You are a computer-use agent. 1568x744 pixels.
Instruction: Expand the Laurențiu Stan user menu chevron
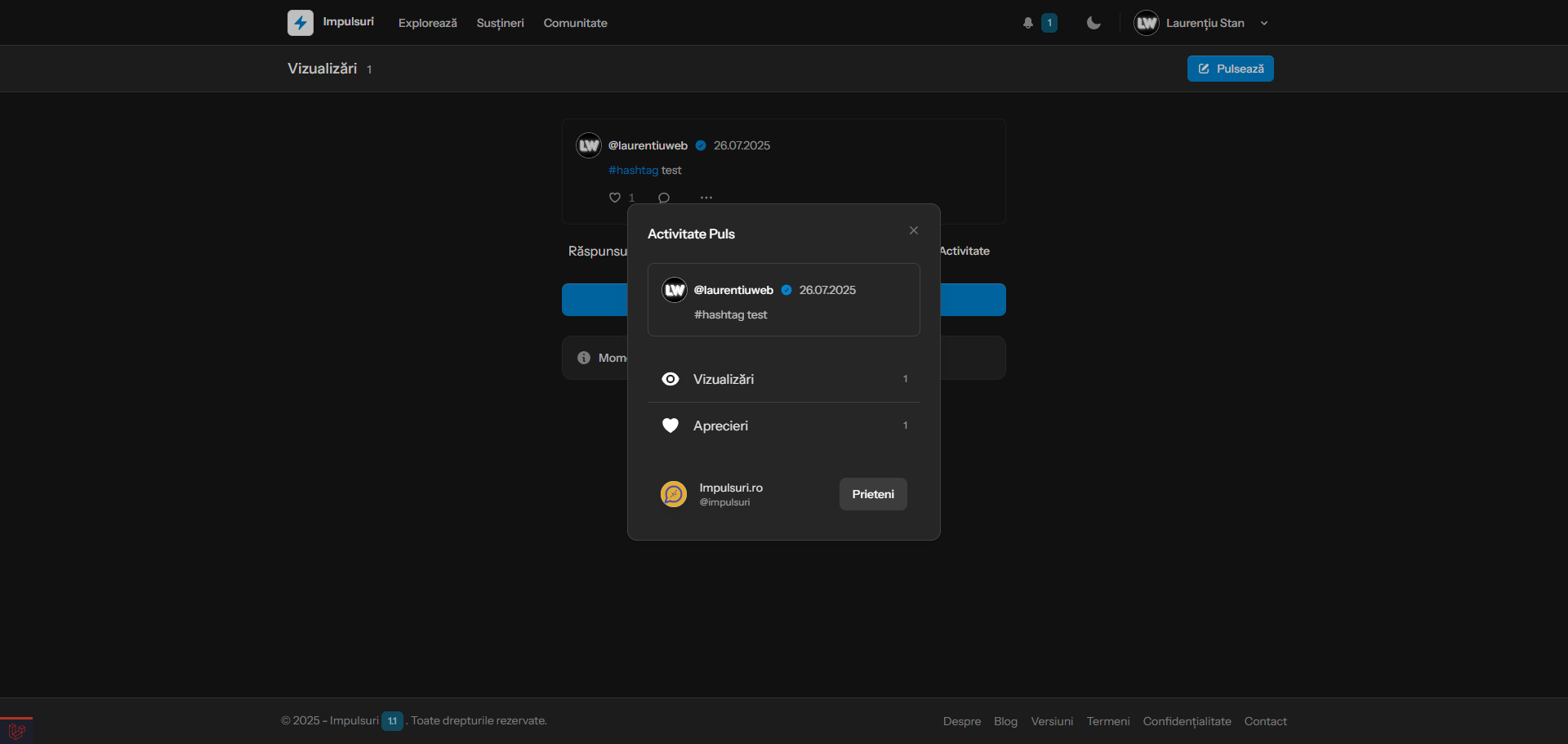(1264, 24)
